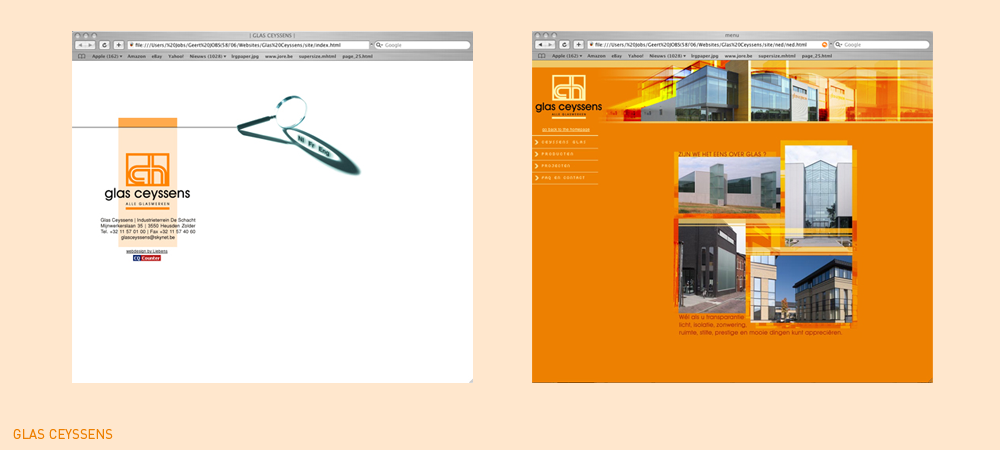
Task: Open the eBay bookmark in the menu window
Action: coord(617,56)
